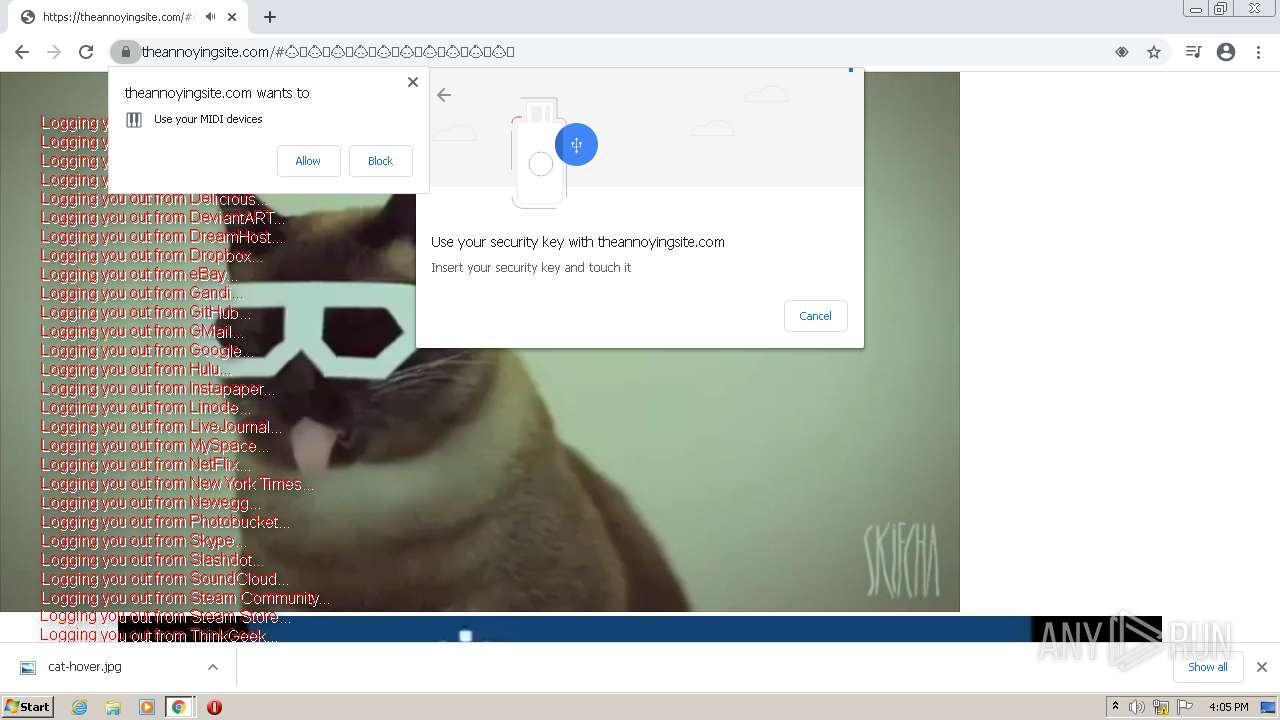Expand options arrow for cat-hover.jpg download
Image resolution: width=1280 pixels, height=720 pixels.
213,667
